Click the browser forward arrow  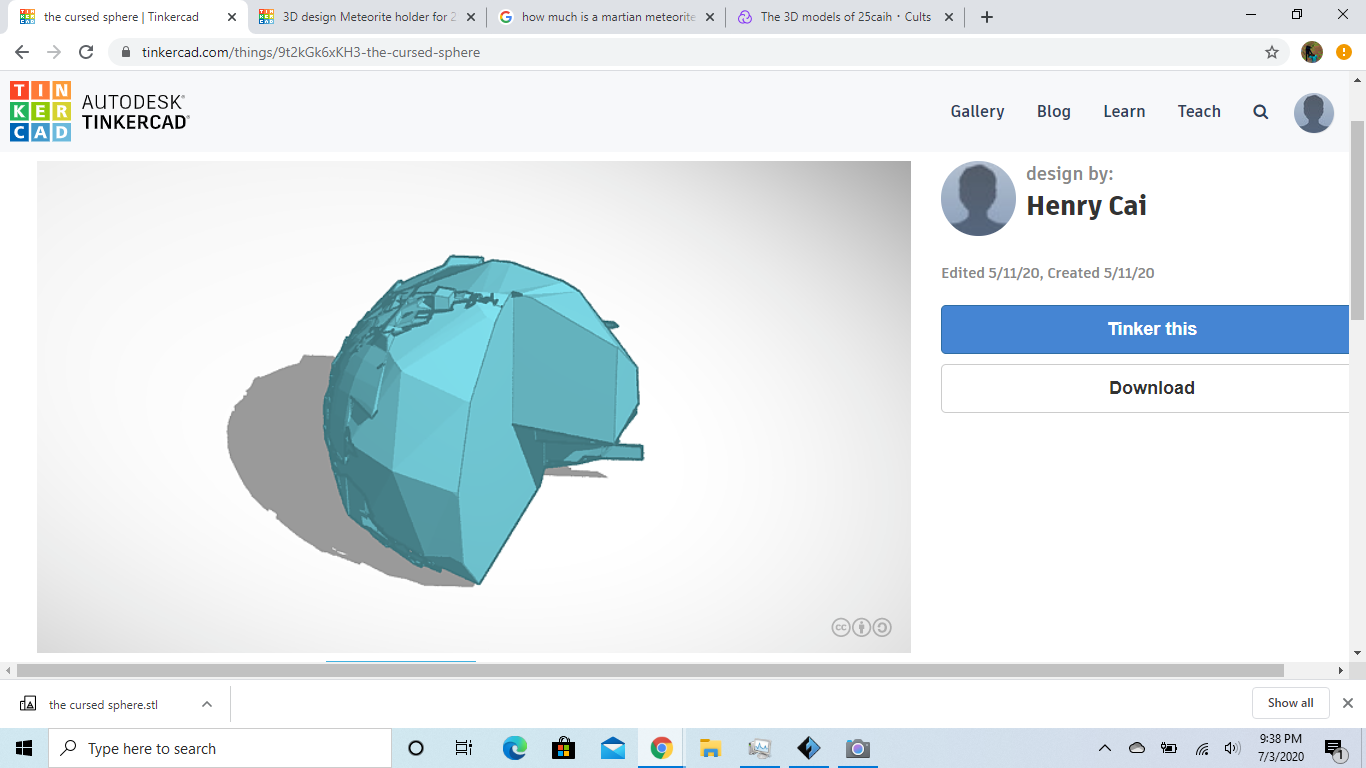[54, 52]
